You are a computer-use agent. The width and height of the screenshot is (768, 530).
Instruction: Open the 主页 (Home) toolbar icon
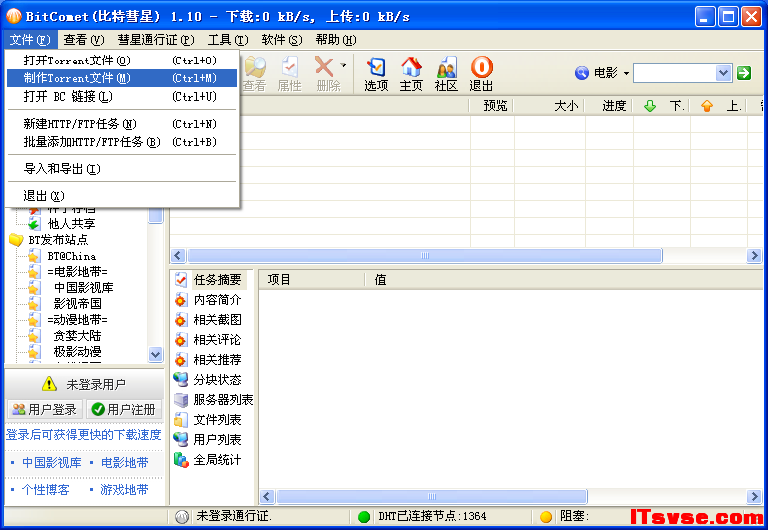(x=411, y=73)
